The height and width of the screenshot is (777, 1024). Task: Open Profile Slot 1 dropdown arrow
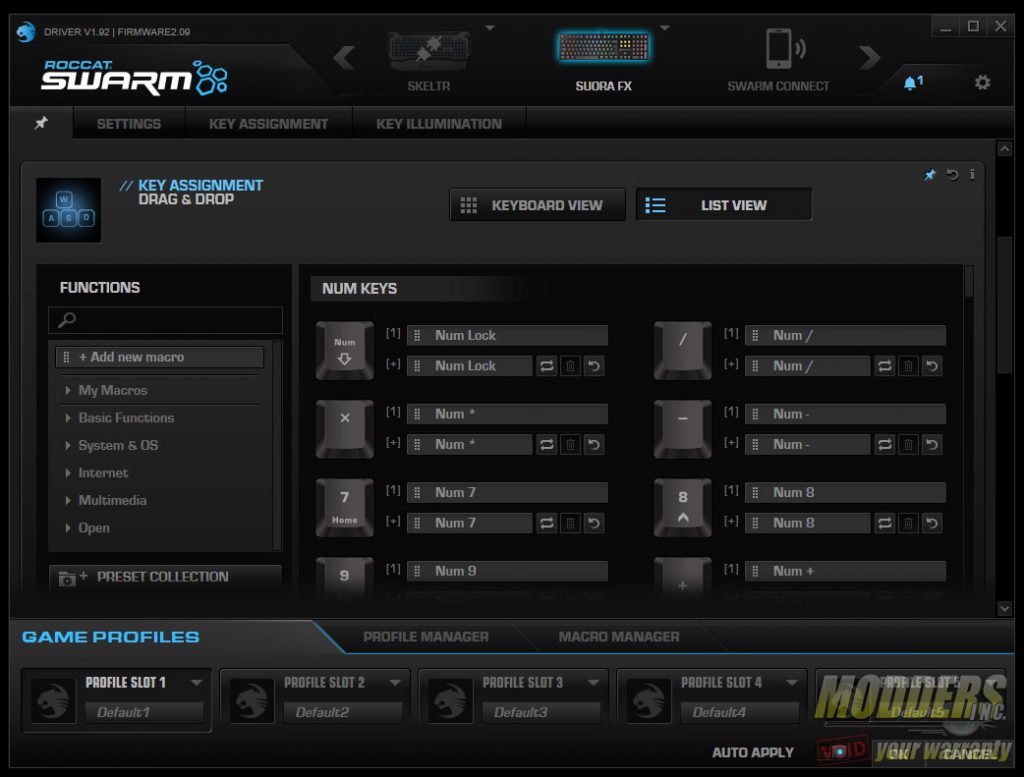click(x=196, y=682)
